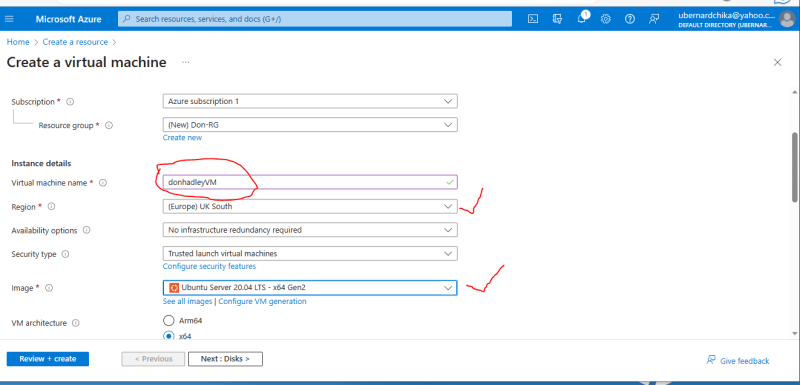The width and height of the screenshot is (800, 385).
Task: Expand the Subscription dropdown
Action: 310,101
